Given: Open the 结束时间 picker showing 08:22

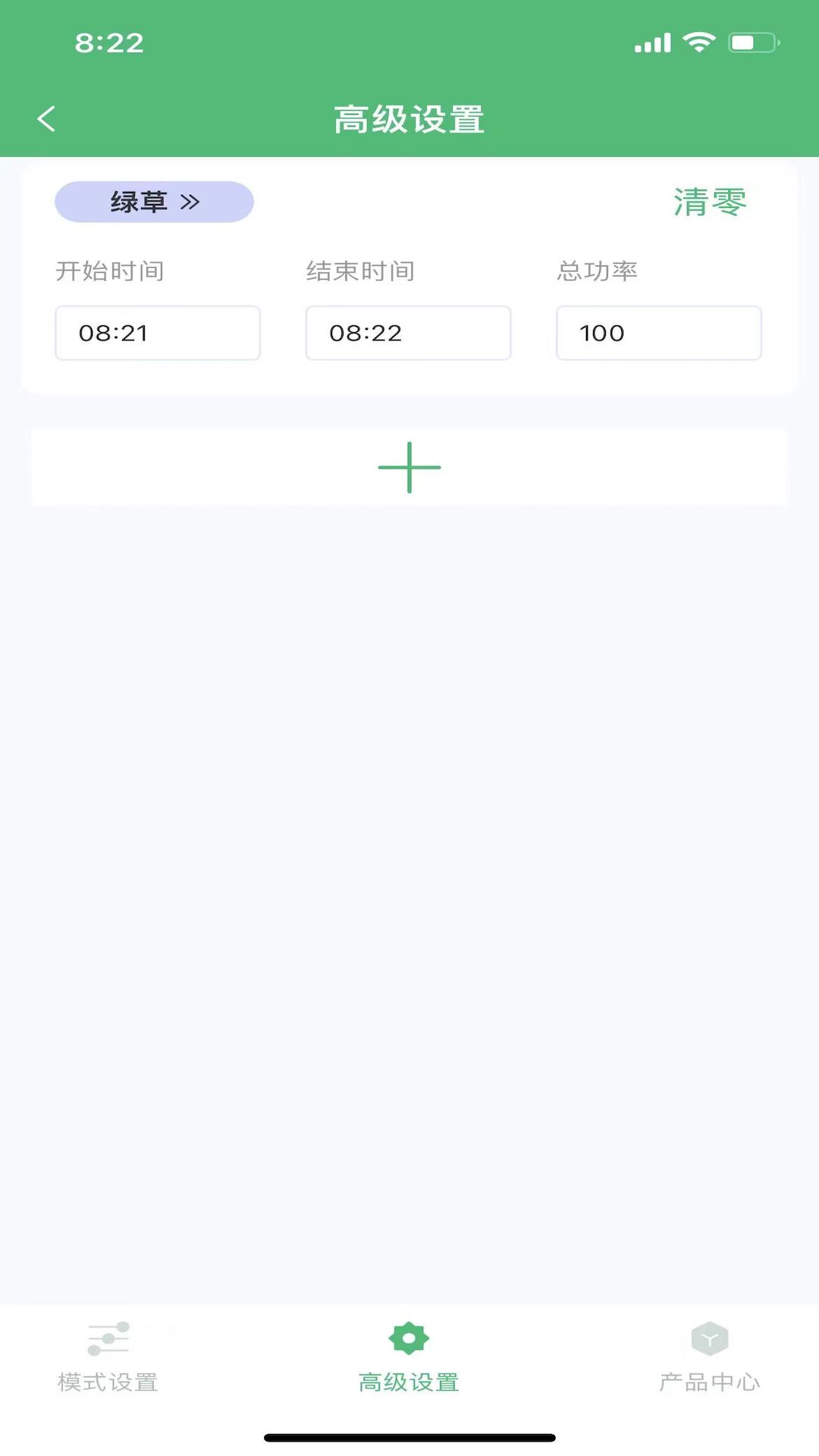Looking at the screenshot, I should click(x=408, y=333).
